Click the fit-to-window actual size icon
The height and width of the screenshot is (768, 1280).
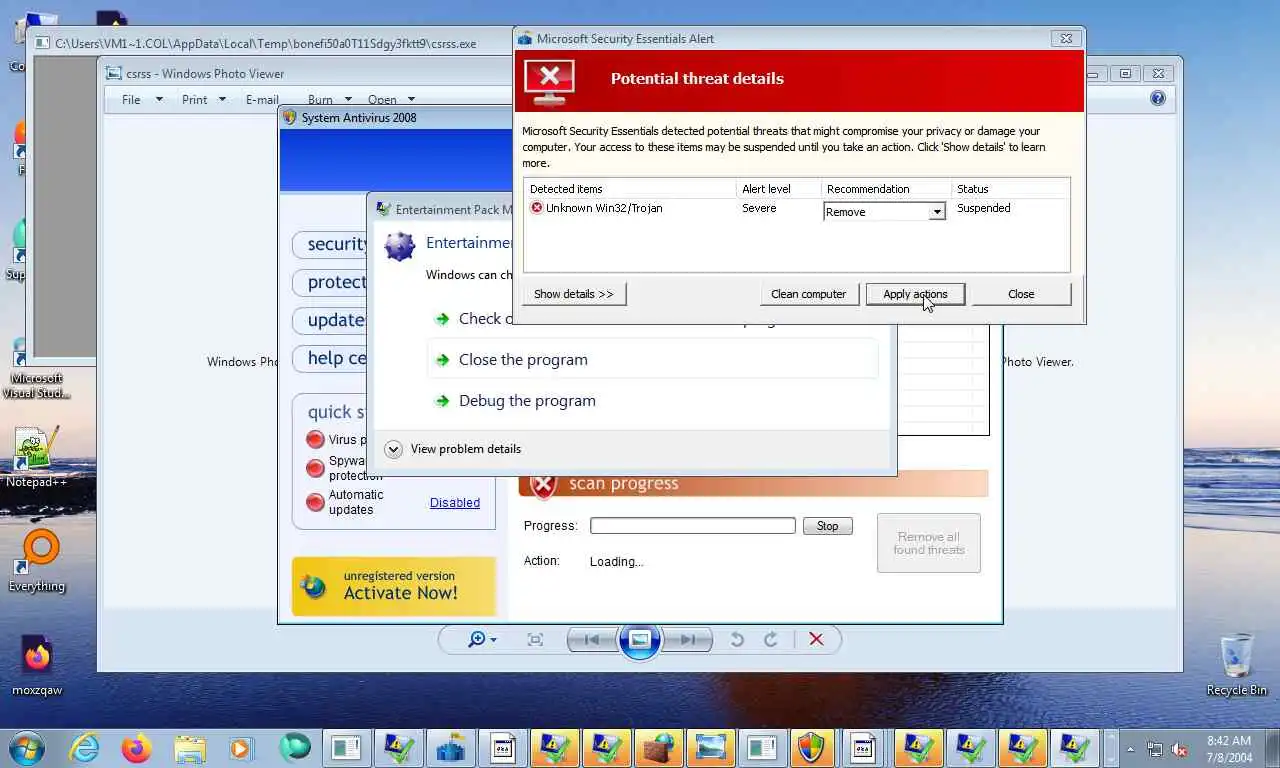[535, 640]
